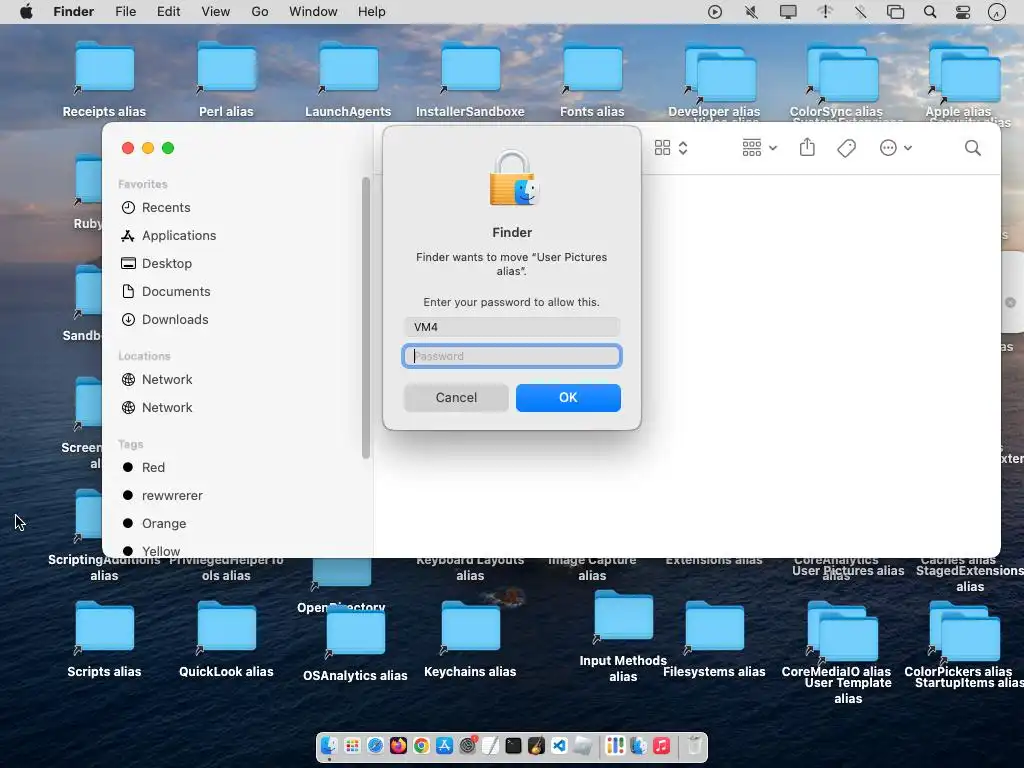Click the Password field in the dialog
Screen dimensions: 1024x768
(x=511, y=356)
